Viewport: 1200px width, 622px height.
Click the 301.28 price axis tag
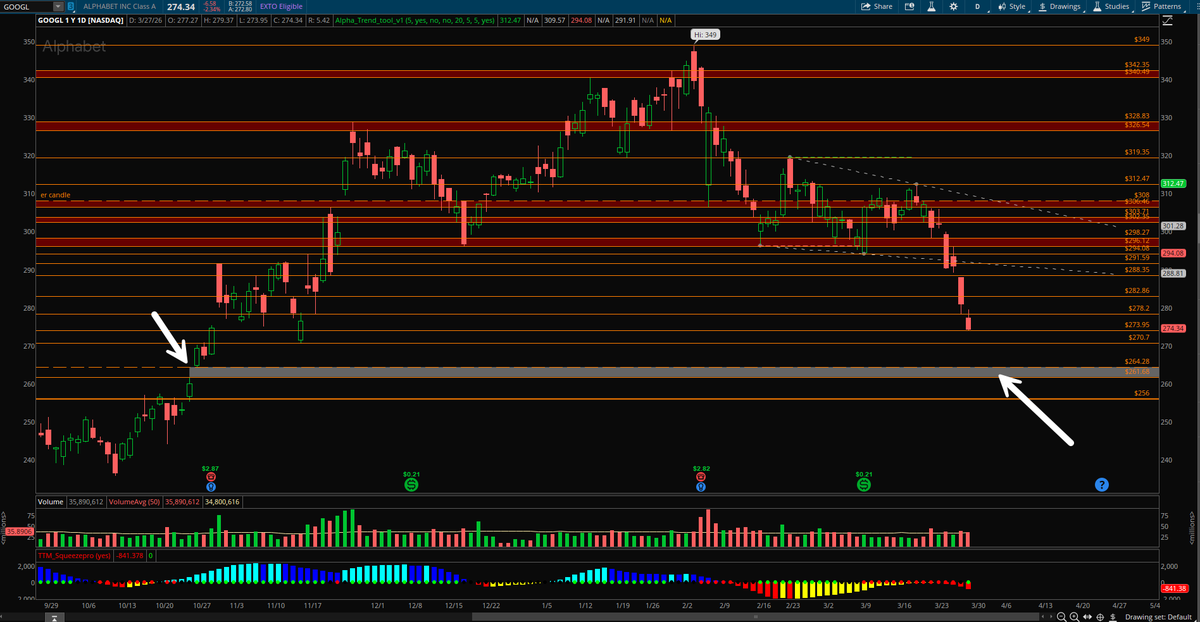1174,227
